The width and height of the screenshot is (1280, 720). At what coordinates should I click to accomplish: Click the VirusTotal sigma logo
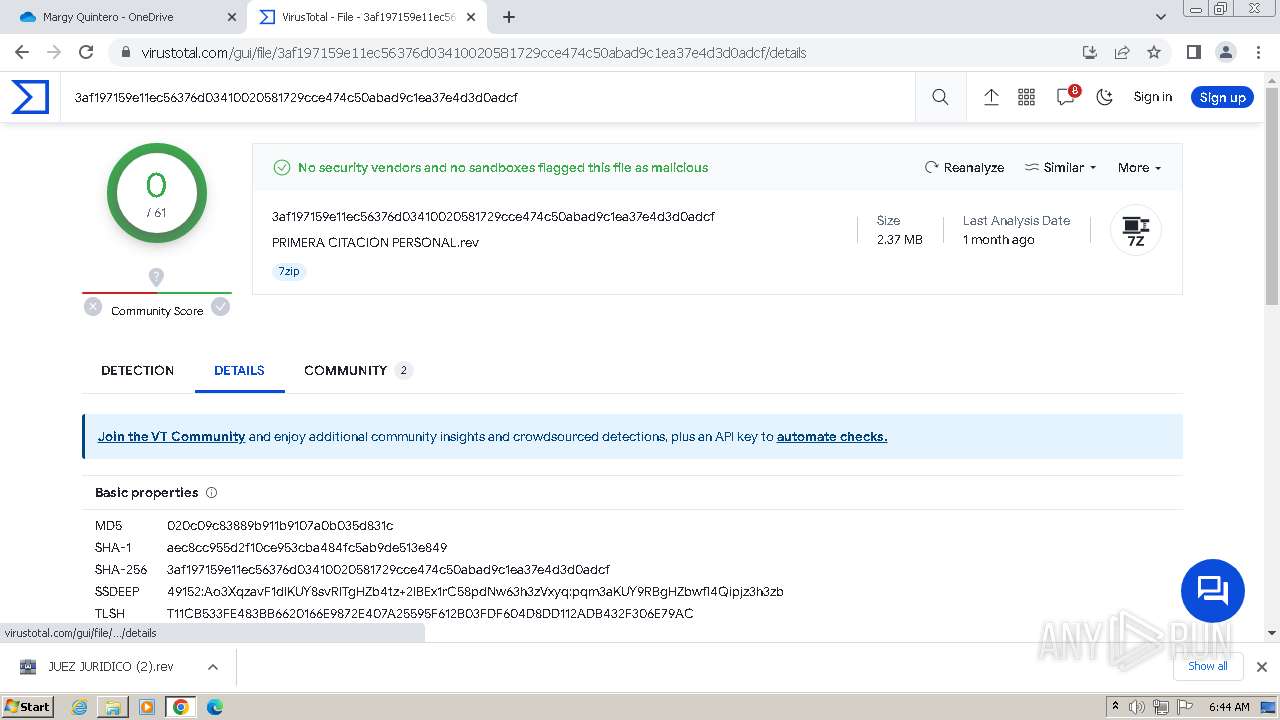click(30, 97)
